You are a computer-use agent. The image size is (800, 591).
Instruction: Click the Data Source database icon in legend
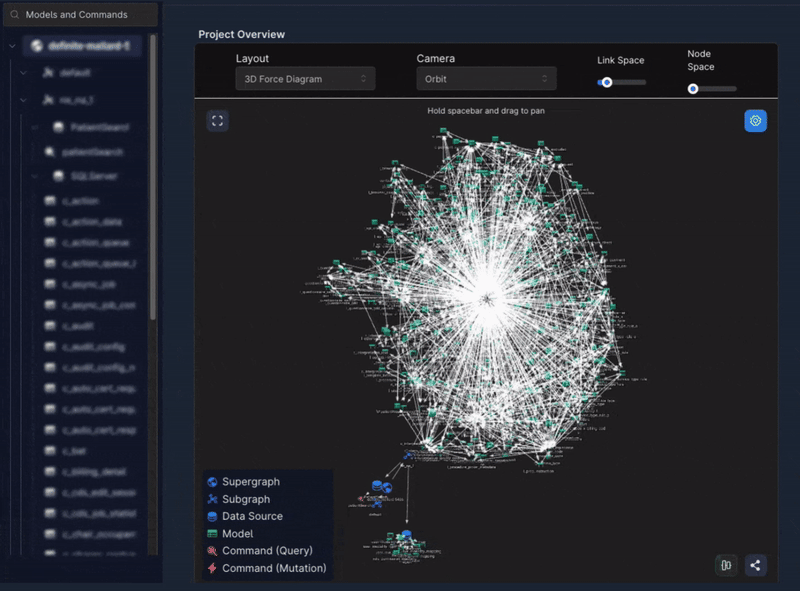click(212, 516)
